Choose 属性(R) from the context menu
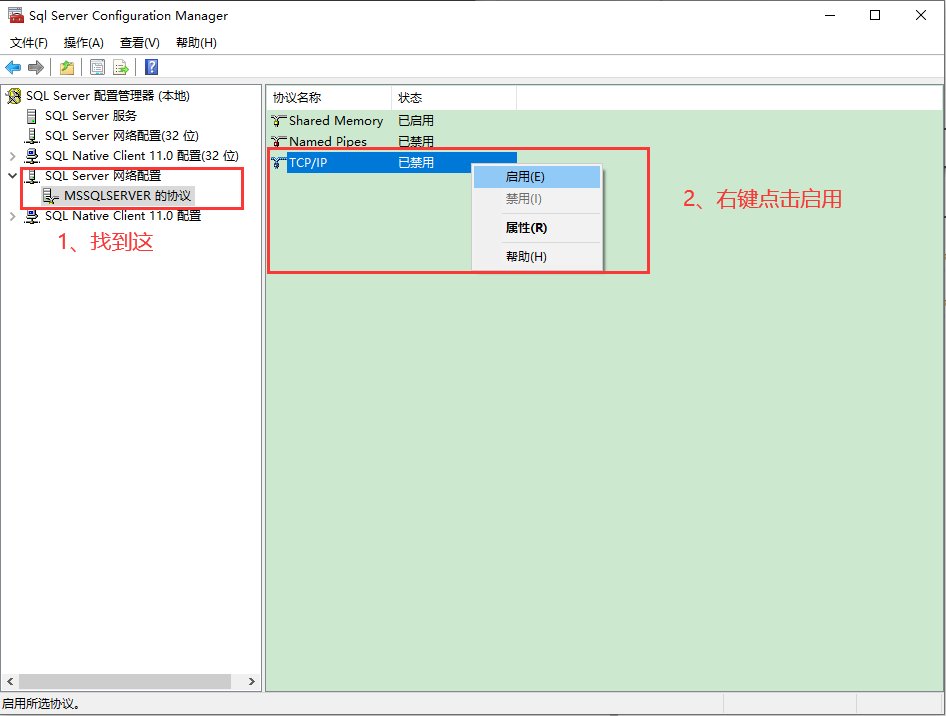This screenshot has width=946, height=716. pos(537,228)
